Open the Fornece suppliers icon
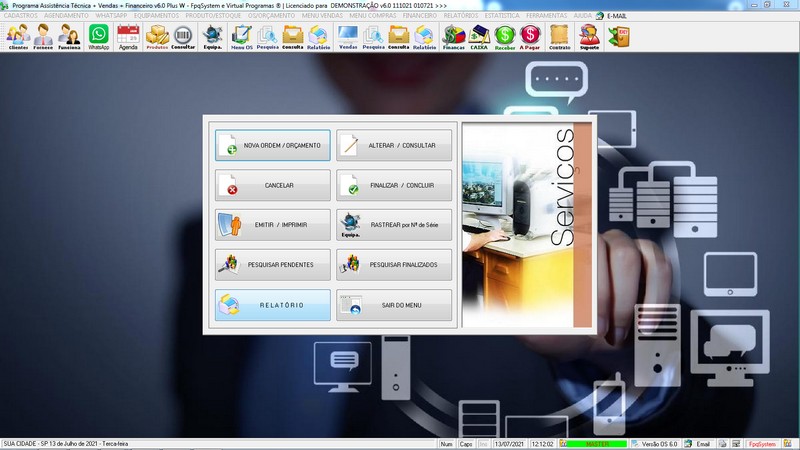 pos(43,37)
